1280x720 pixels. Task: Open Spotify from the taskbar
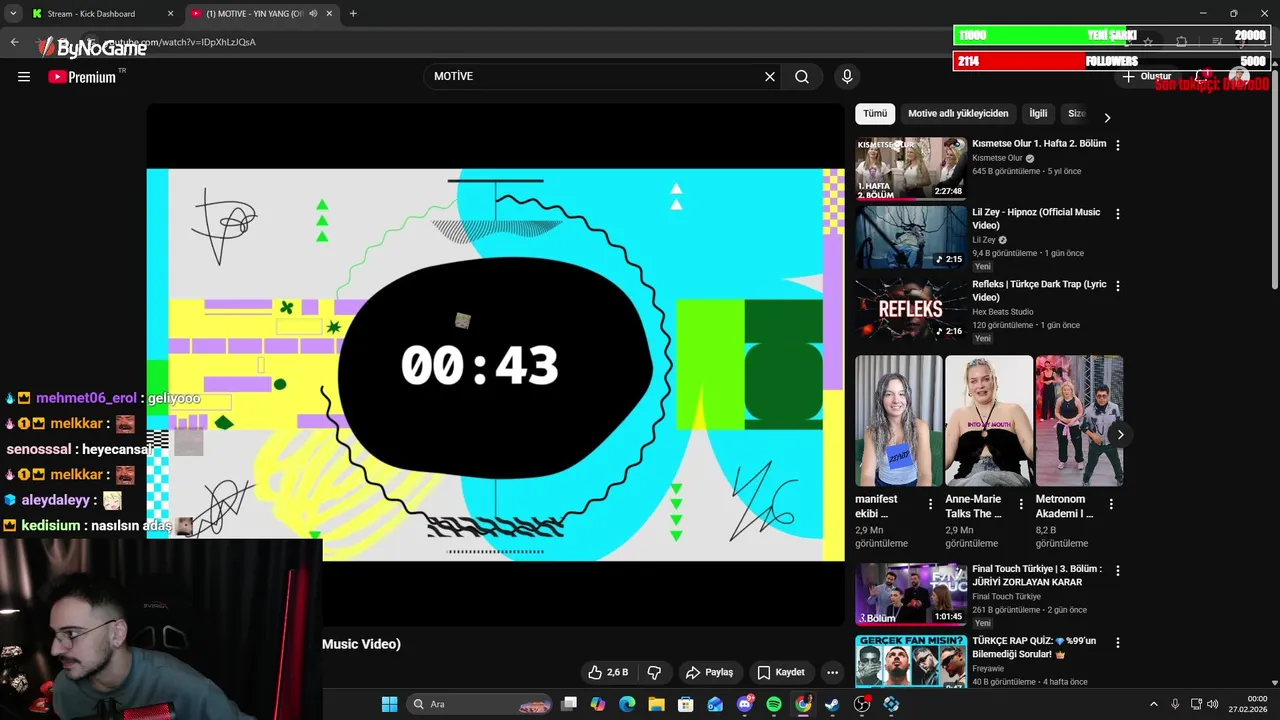[x=774, y=704]
